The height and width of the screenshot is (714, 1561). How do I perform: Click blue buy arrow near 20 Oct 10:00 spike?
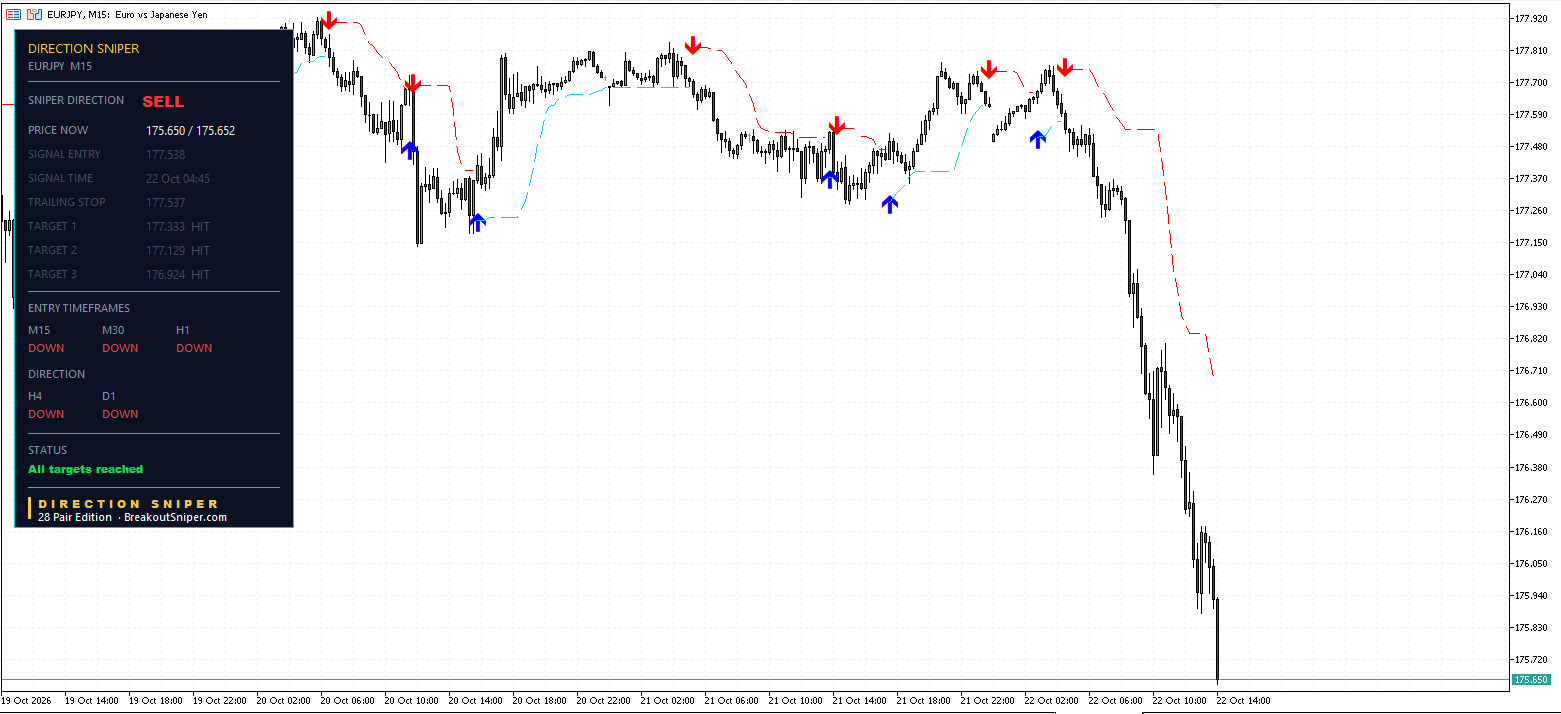pos(409,149)
